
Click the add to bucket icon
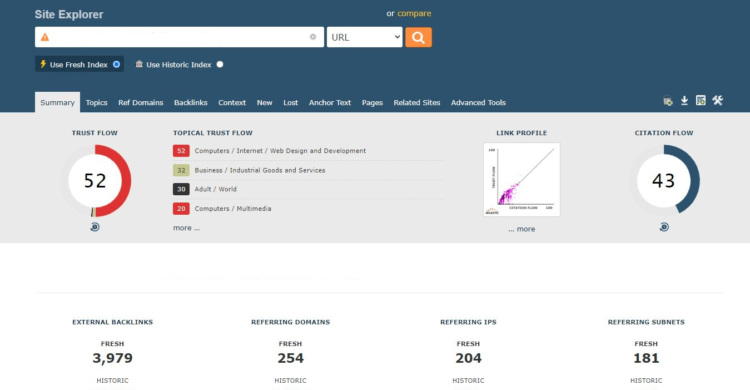pos(668,101)
